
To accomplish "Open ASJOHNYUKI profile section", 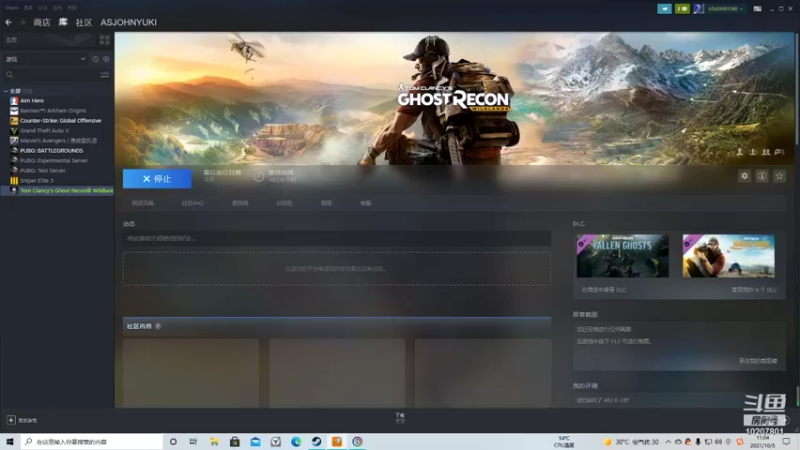I will tap(129, 22).
